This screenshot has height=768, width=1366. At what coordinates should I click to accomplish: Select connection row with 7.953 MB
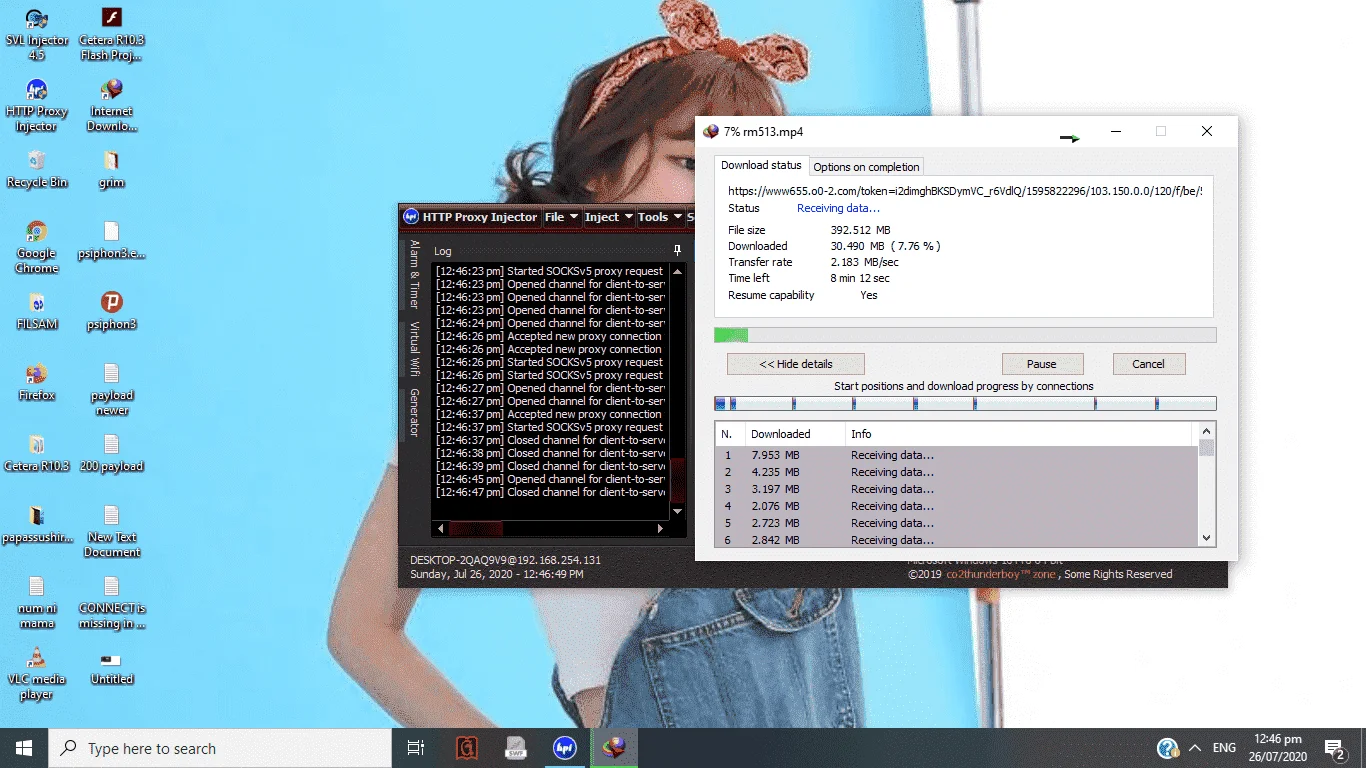(x=955, y=455)
